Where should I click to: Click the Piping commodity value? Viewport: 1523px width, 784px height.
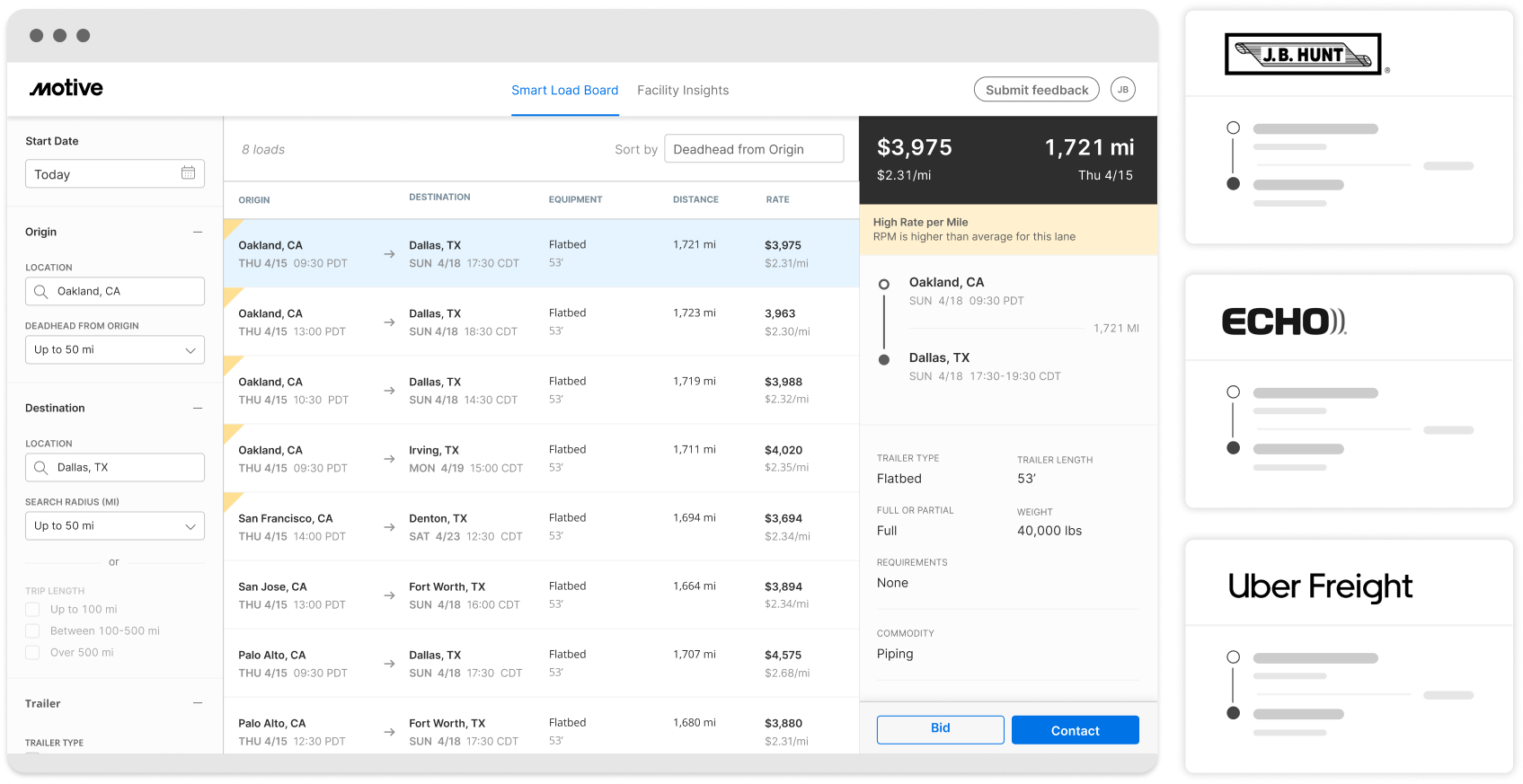[895, 654]
